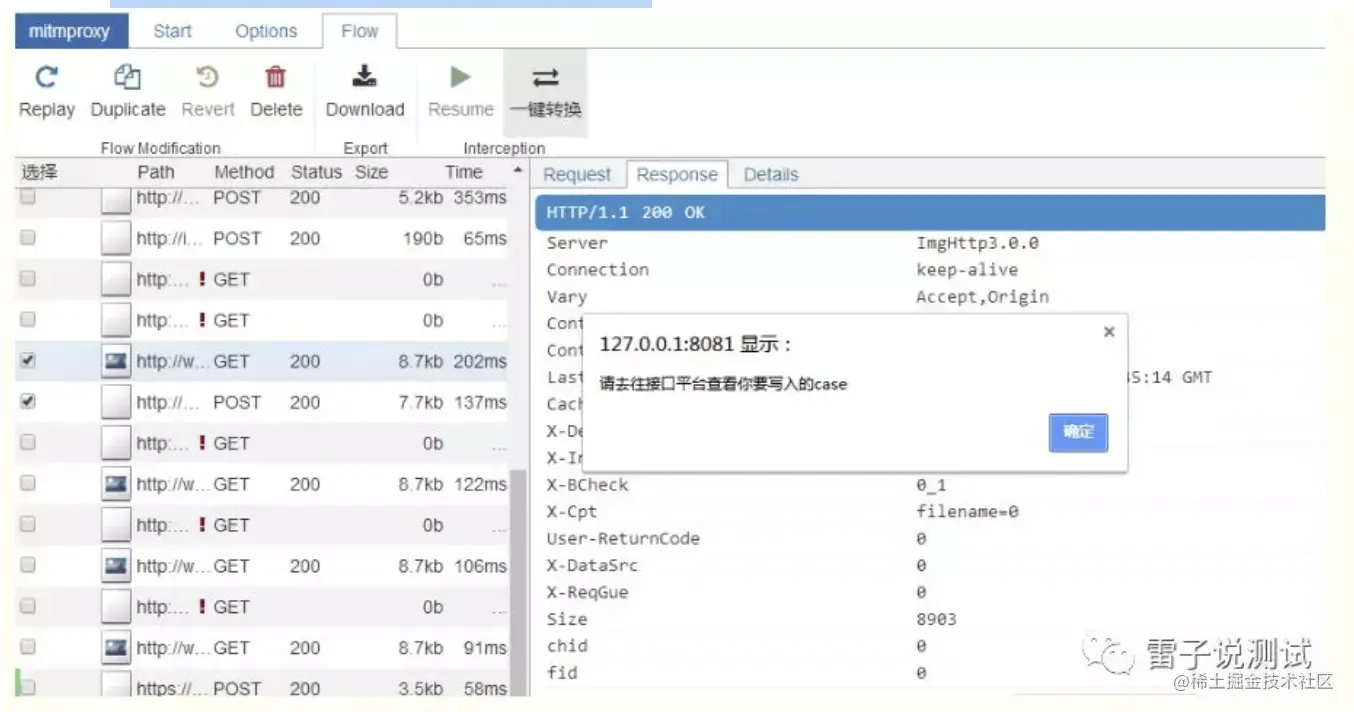Switch to the Options tab

click(x=266, y=31)
